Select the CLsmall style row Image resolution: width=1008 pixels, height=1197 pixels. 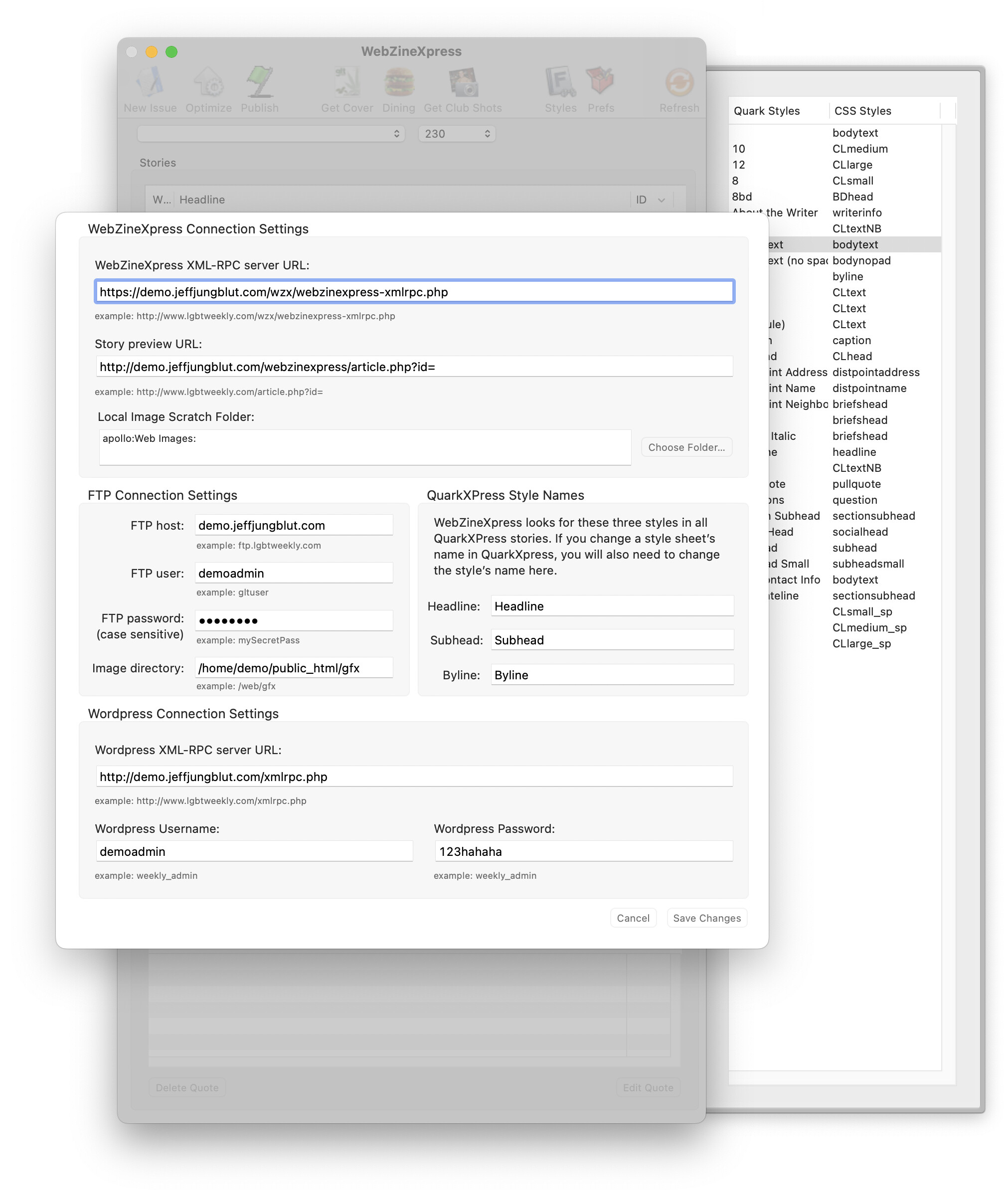click(835, 181)
